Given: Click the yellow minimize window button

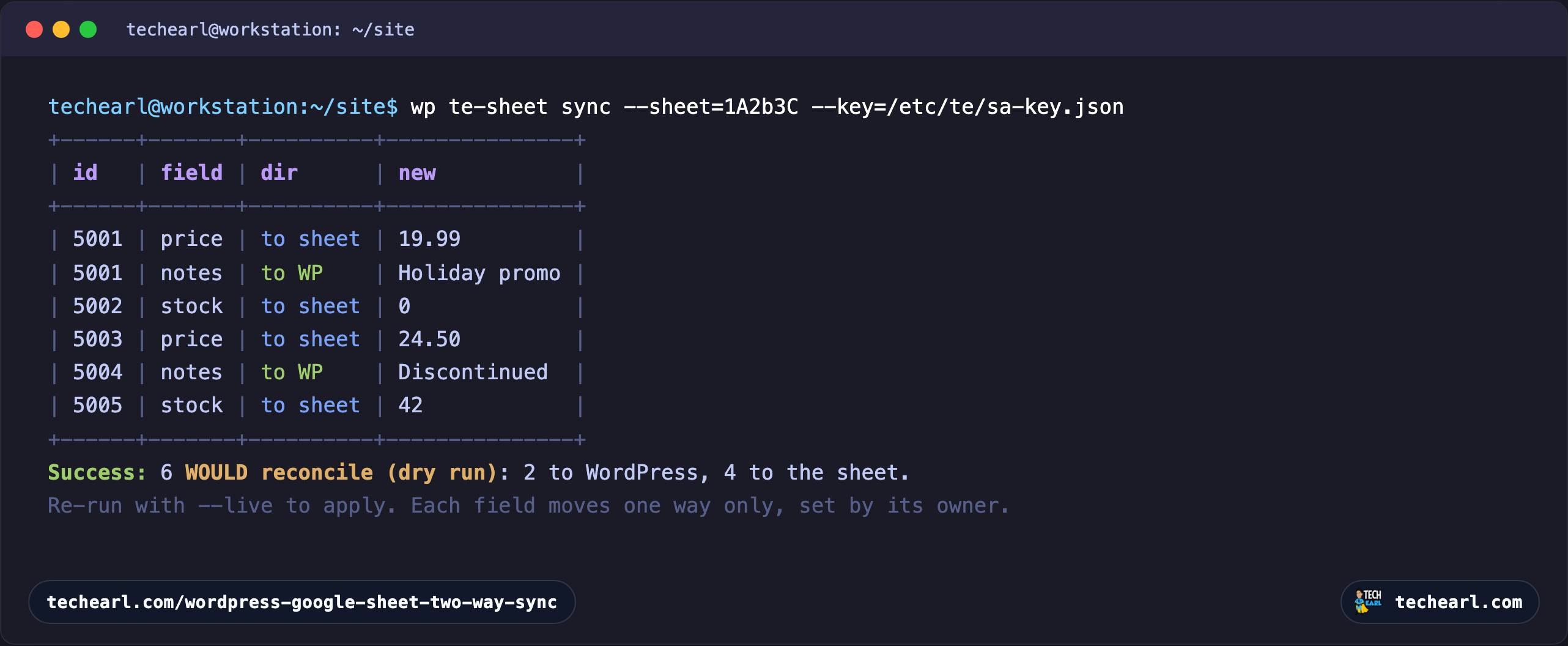Looking at the screenshot, I should tap(61, 29).
